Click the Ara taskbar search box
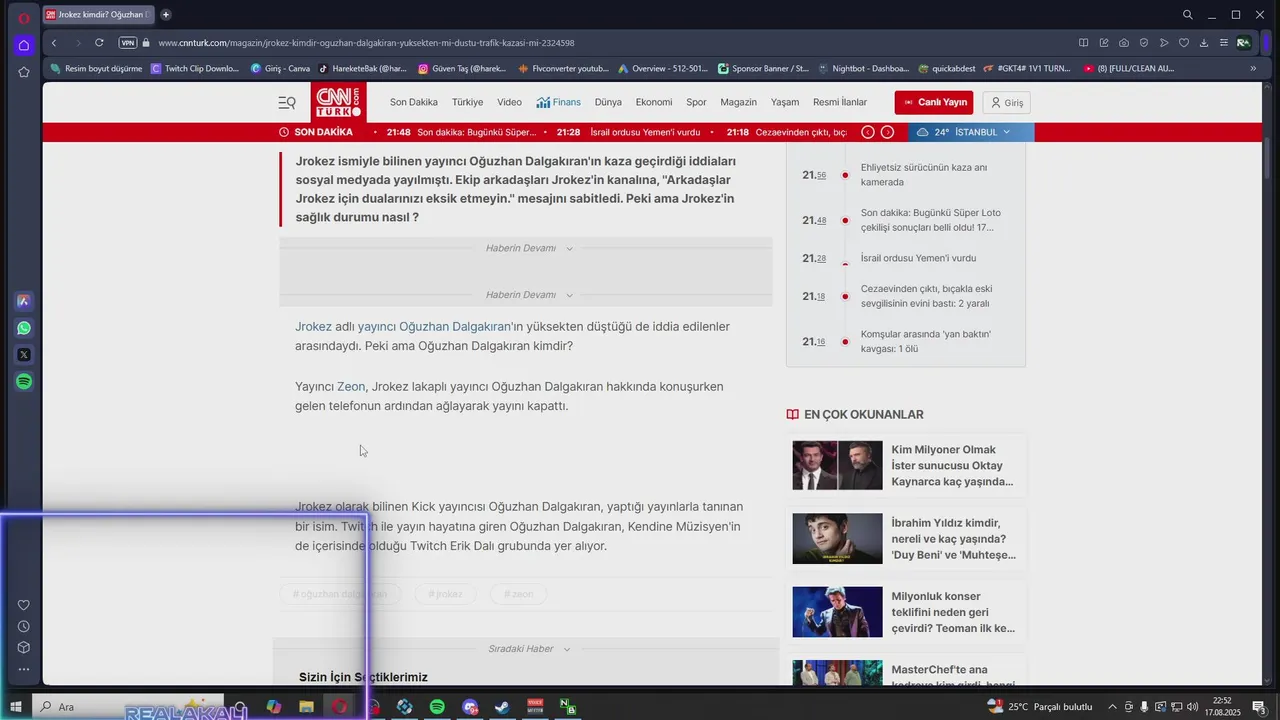 [129, 707]
